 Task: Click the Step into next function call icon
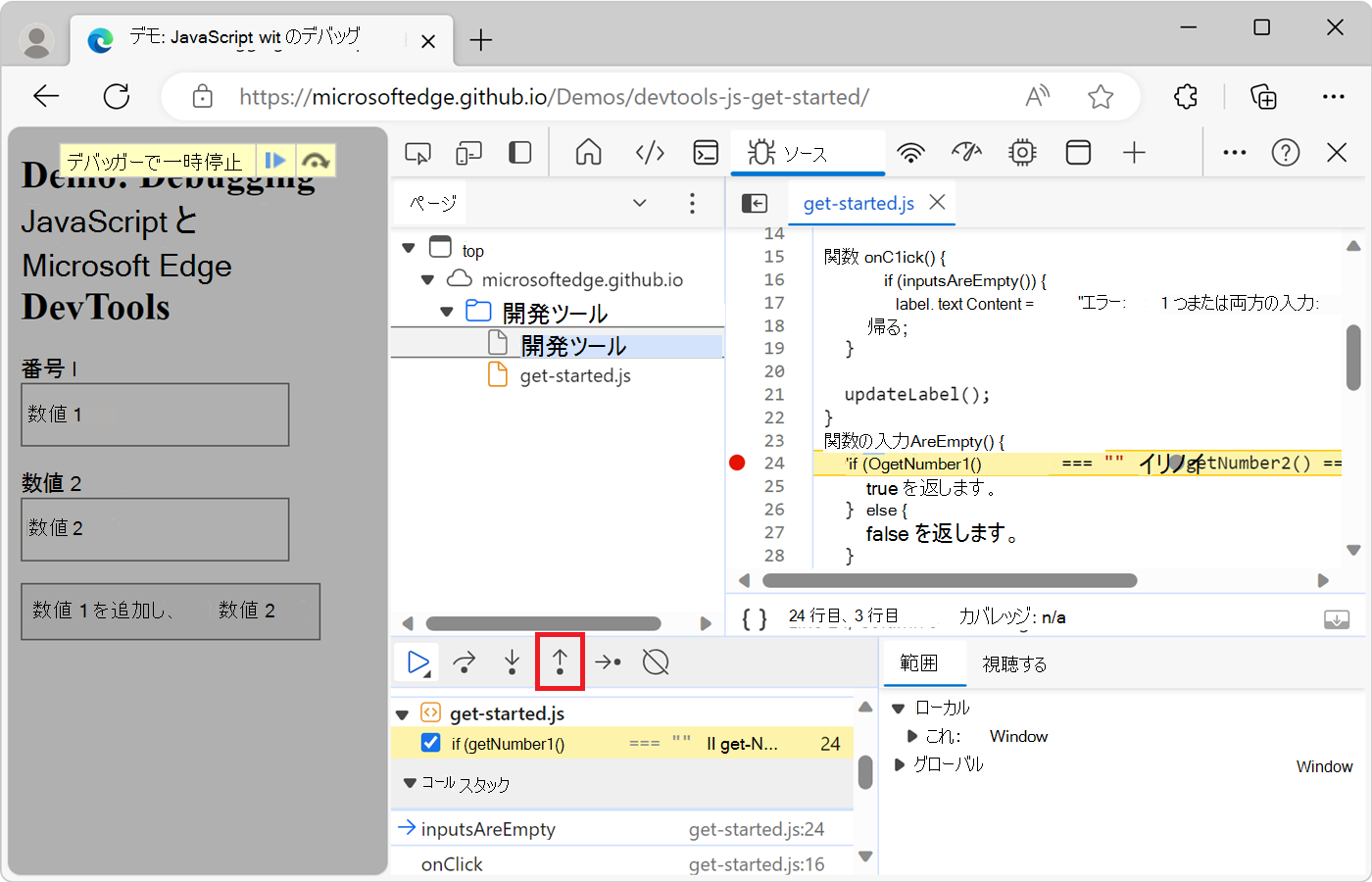point(512,661)
